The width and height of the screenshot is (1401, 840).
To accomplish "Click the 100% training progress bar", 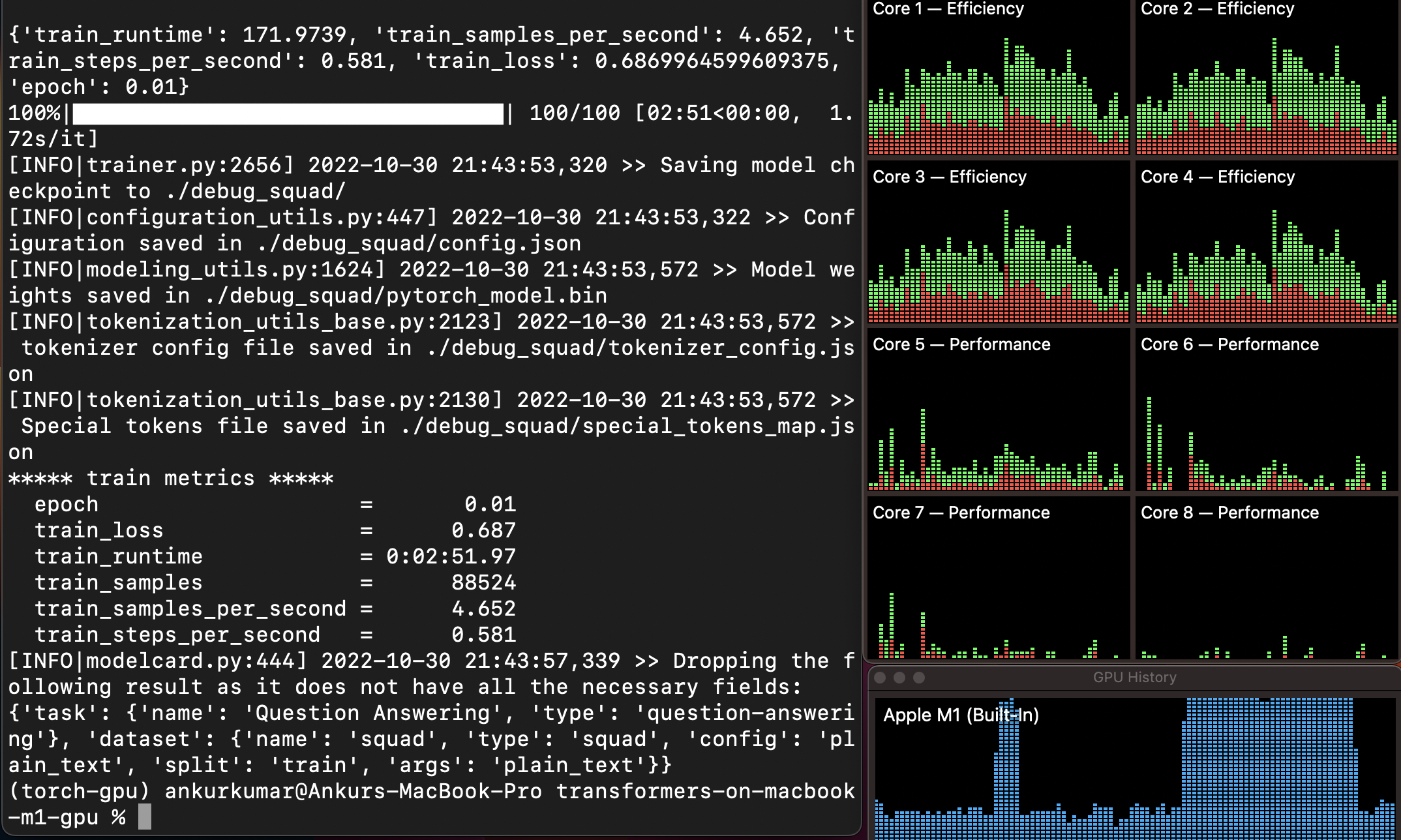I will (x=287, y=113).
